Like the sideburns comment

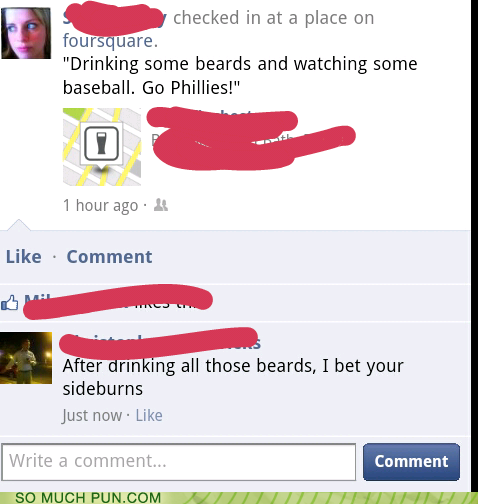point(149,416)
